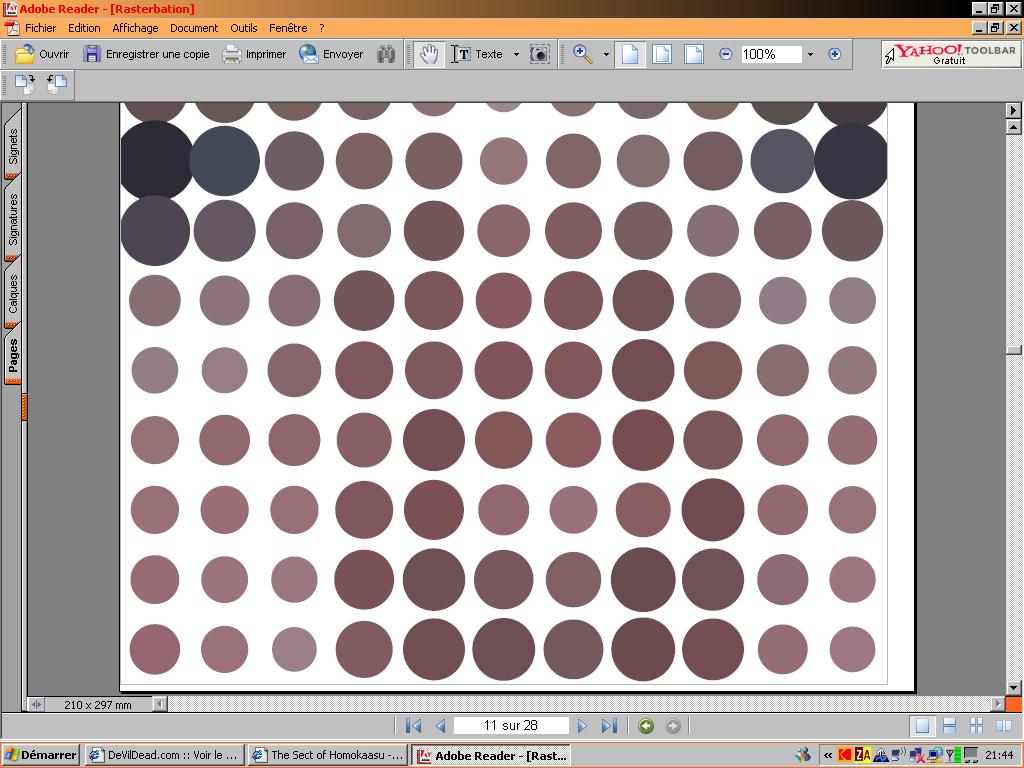Go to the next page
Viewport: 1024px width, 768px height.
pyautogui.click(x=581, y=726)
